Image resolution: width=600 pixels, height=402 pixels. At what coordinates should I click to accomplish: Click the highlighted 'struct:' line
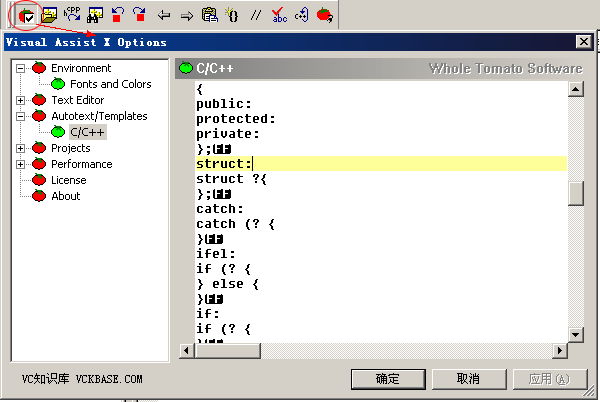(x=381, y=164)
